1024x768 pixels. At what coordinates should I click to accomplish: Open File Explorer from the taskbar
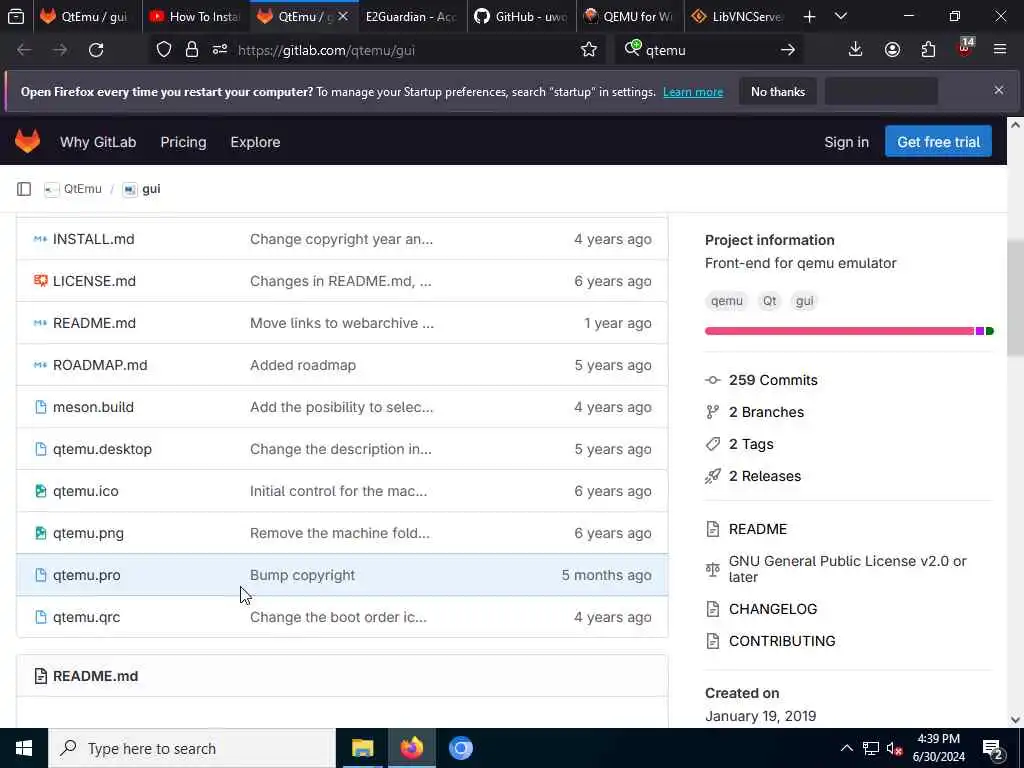[362, 748]
